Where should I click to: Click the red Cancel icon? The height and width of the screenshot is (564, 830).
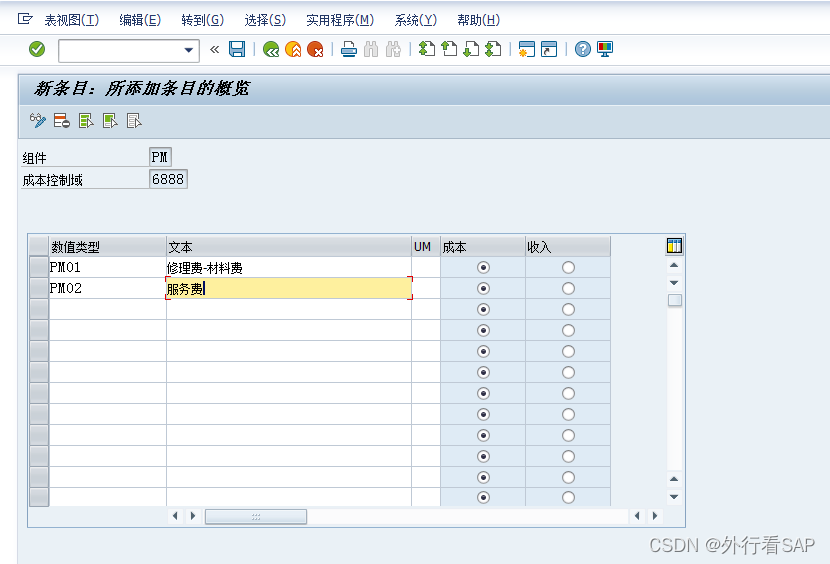[x=315, y=50]
